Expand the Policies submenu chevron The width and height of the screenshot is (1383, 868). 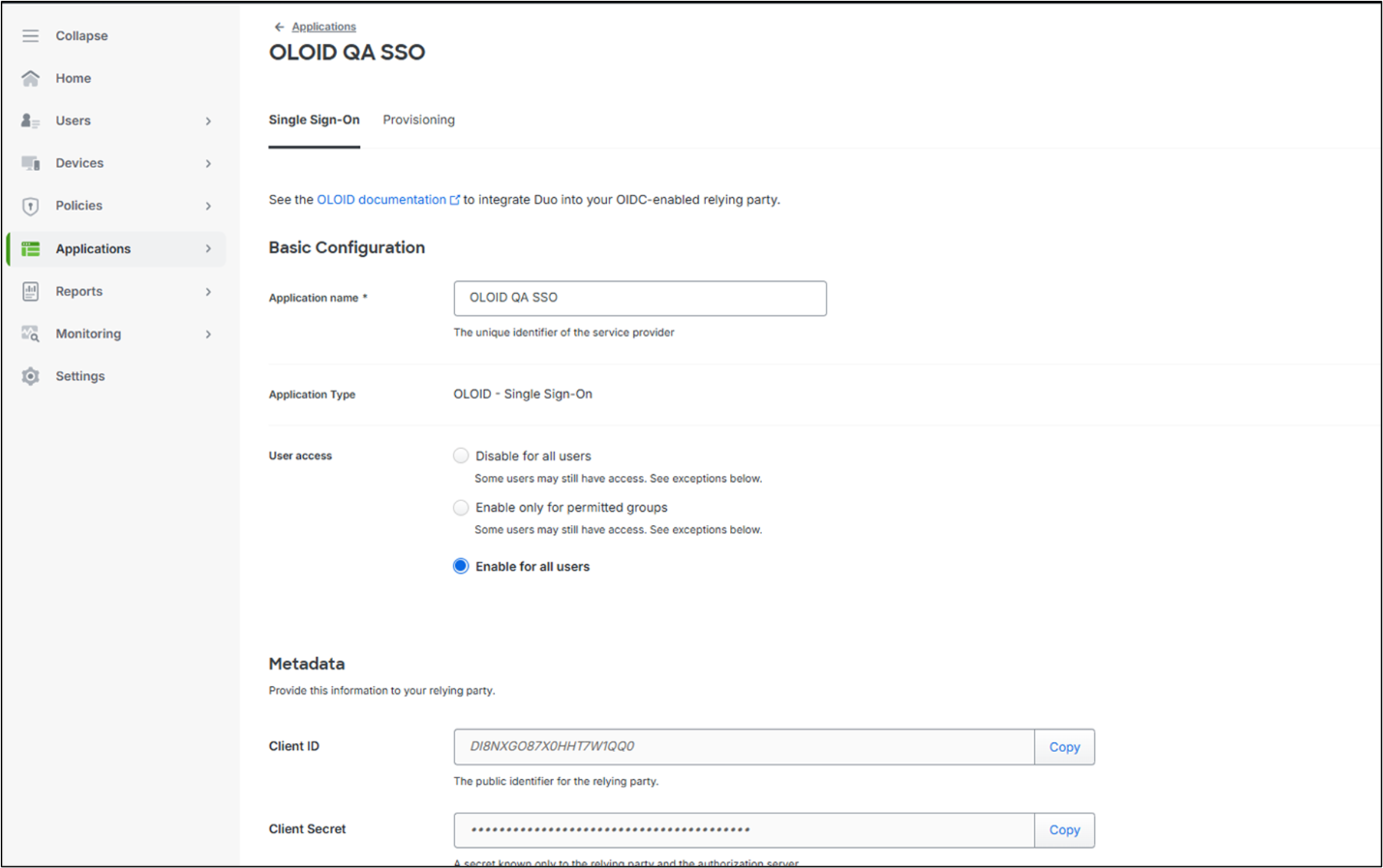(x=208, y=206)
